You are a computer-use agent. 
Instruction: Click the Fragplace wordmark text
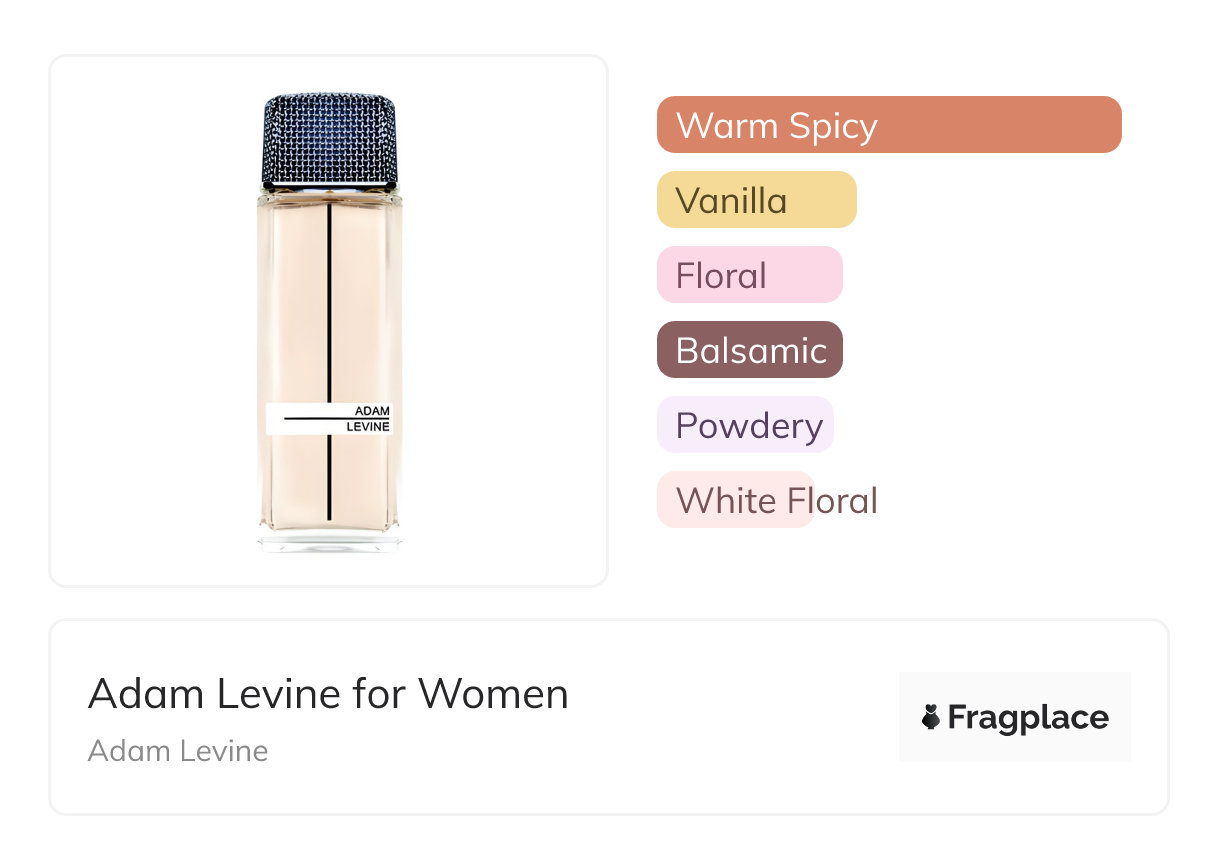(x=1028, y=717)
